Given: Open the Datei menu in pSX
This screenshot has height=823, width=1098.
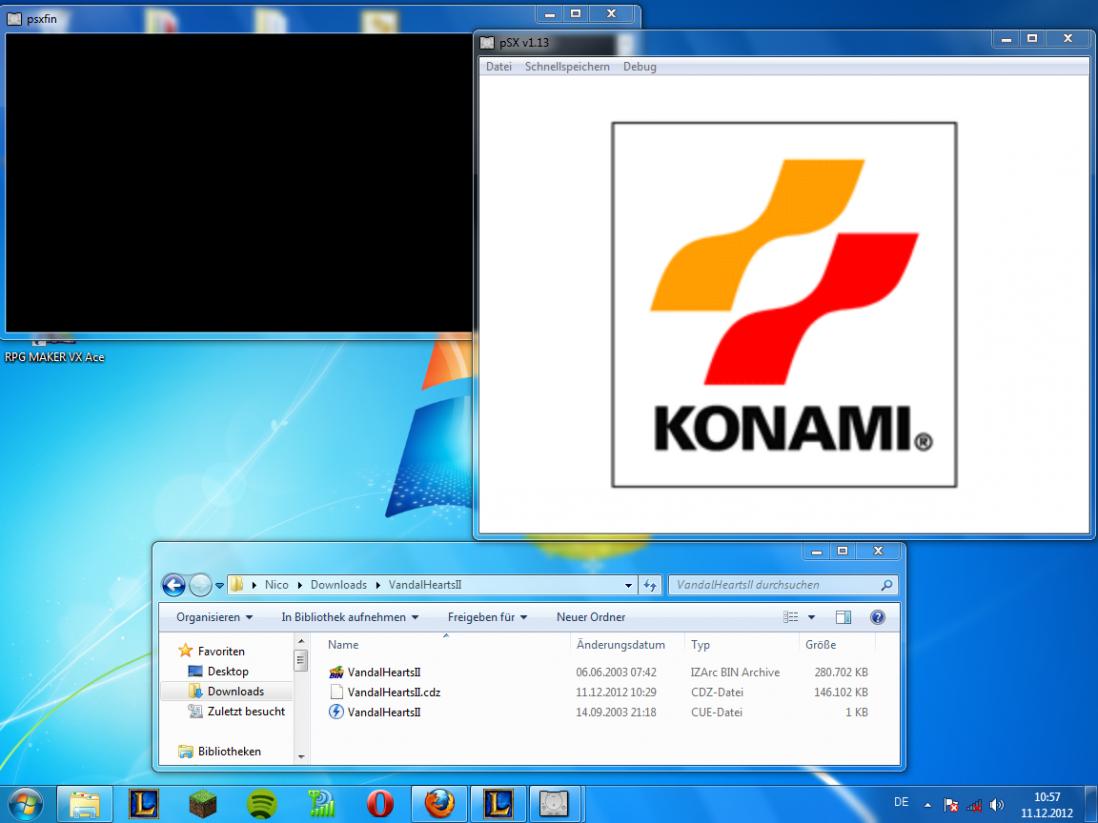Looking at the screenshot, I should 499,67.
